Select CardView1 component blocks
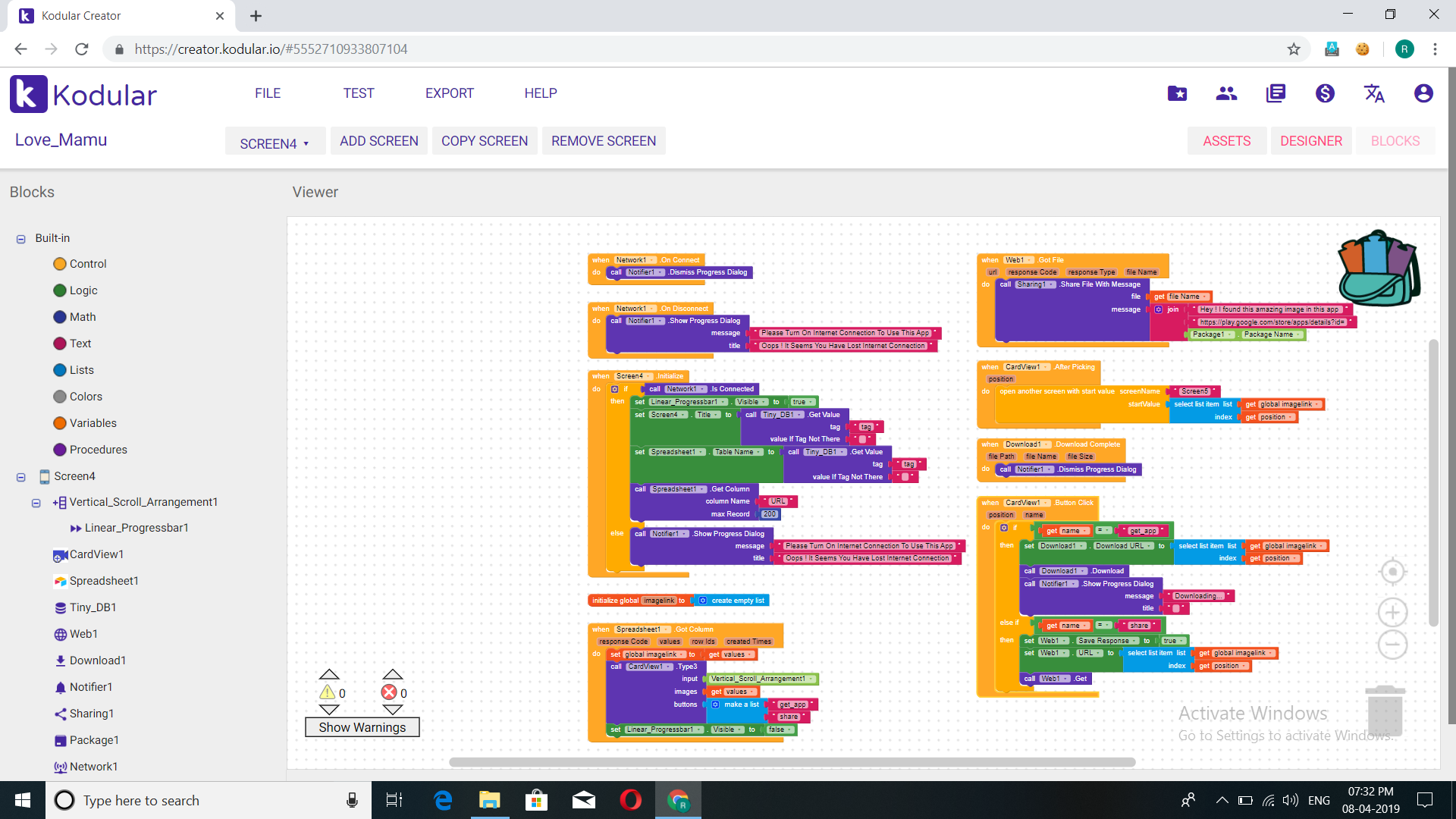Viewport: 1456px width, 819px height. pos(89,554)
